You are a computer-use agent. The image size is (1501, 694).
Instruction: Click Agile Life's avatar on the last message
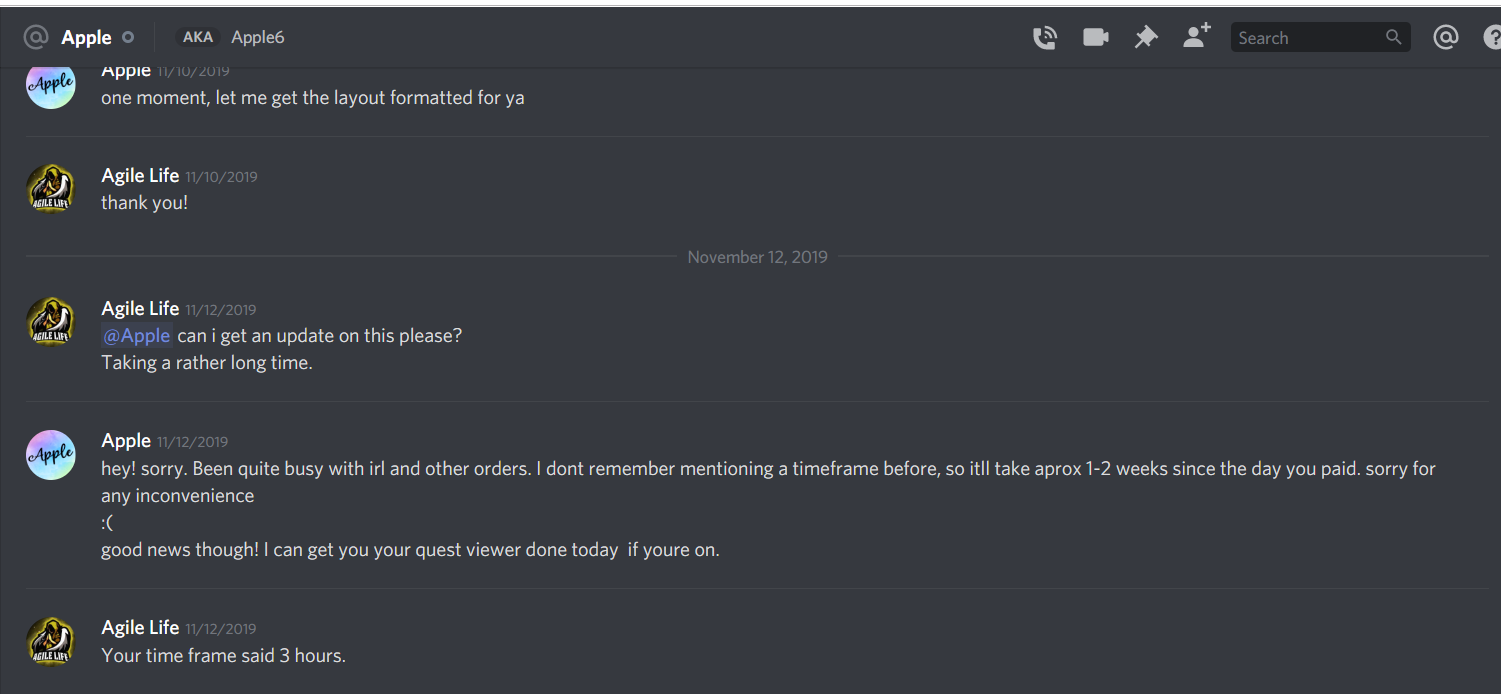tap(51, 642)
